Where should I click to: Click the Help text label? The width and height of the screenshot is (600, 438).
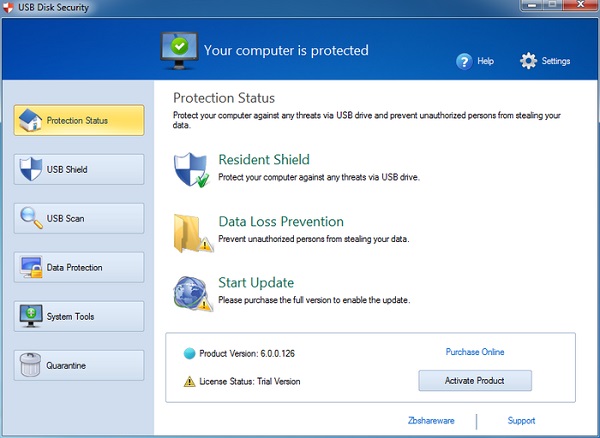point(486,61)
